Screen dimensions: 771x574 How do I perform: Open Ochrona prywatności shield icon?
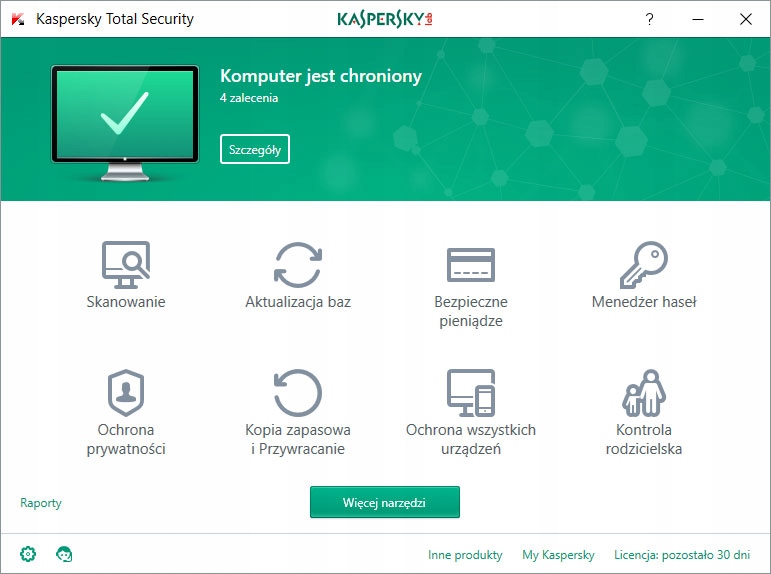coord(126,393)
